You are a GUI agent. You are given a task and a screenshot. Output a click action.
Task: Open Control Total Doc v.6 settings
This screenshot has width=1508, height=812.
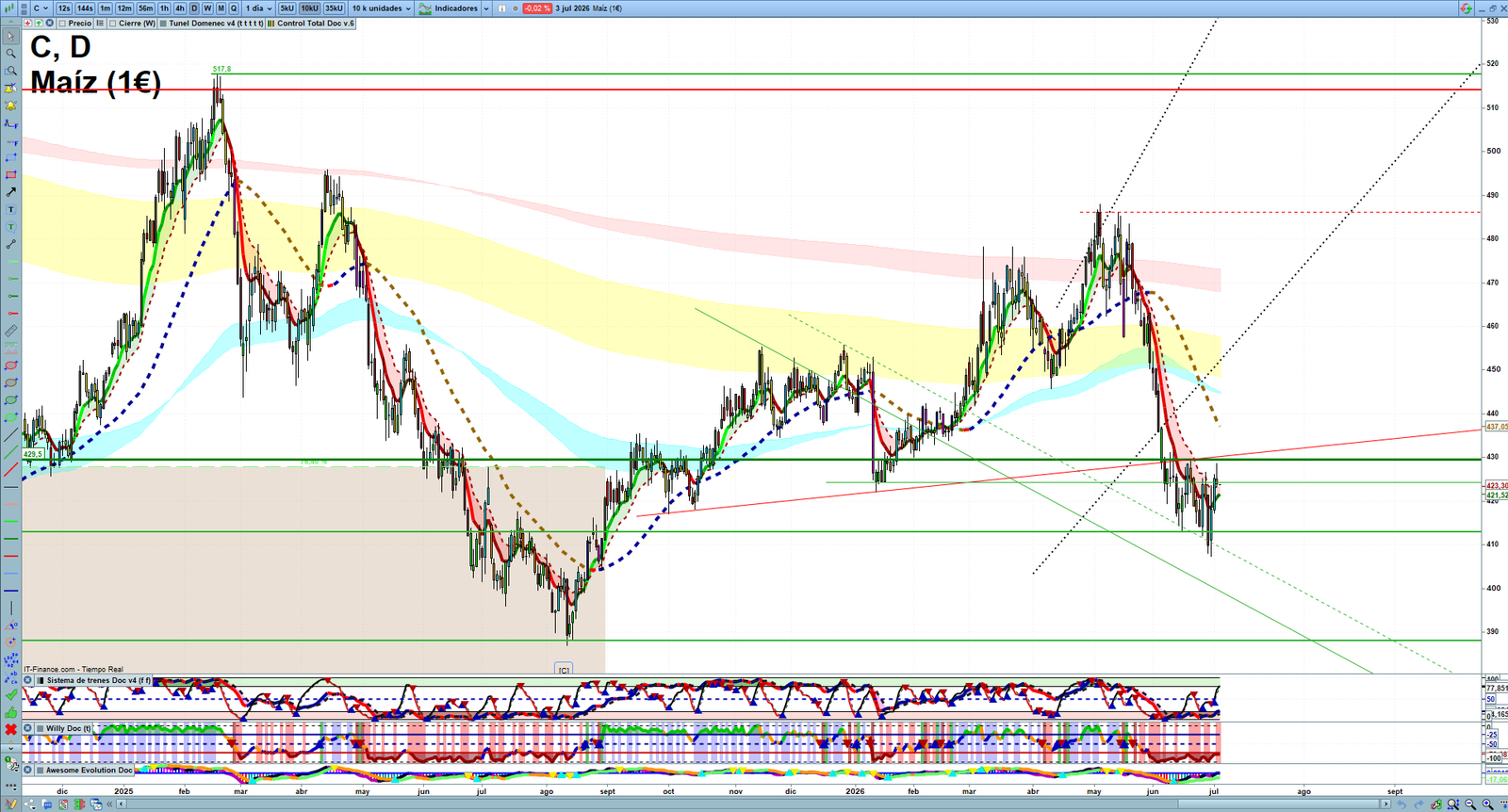point(311,24)
